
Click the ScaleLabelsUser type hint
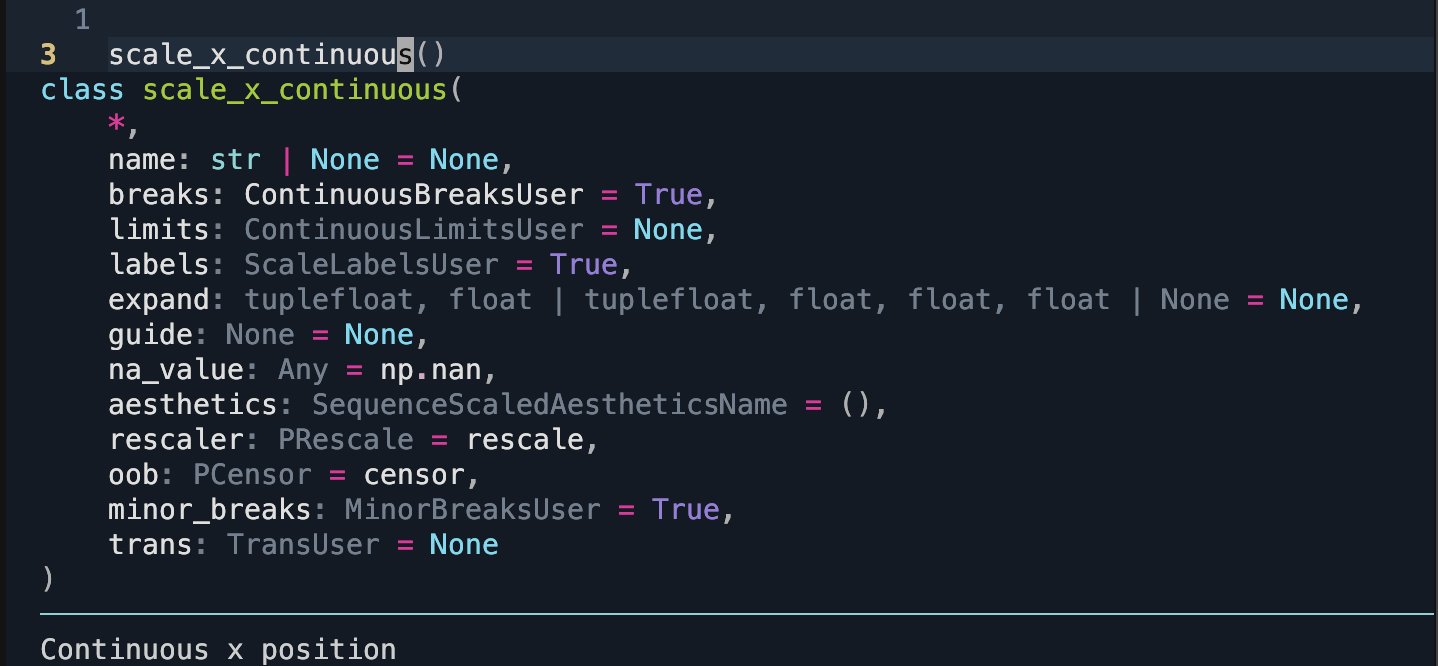pos(371,265)
